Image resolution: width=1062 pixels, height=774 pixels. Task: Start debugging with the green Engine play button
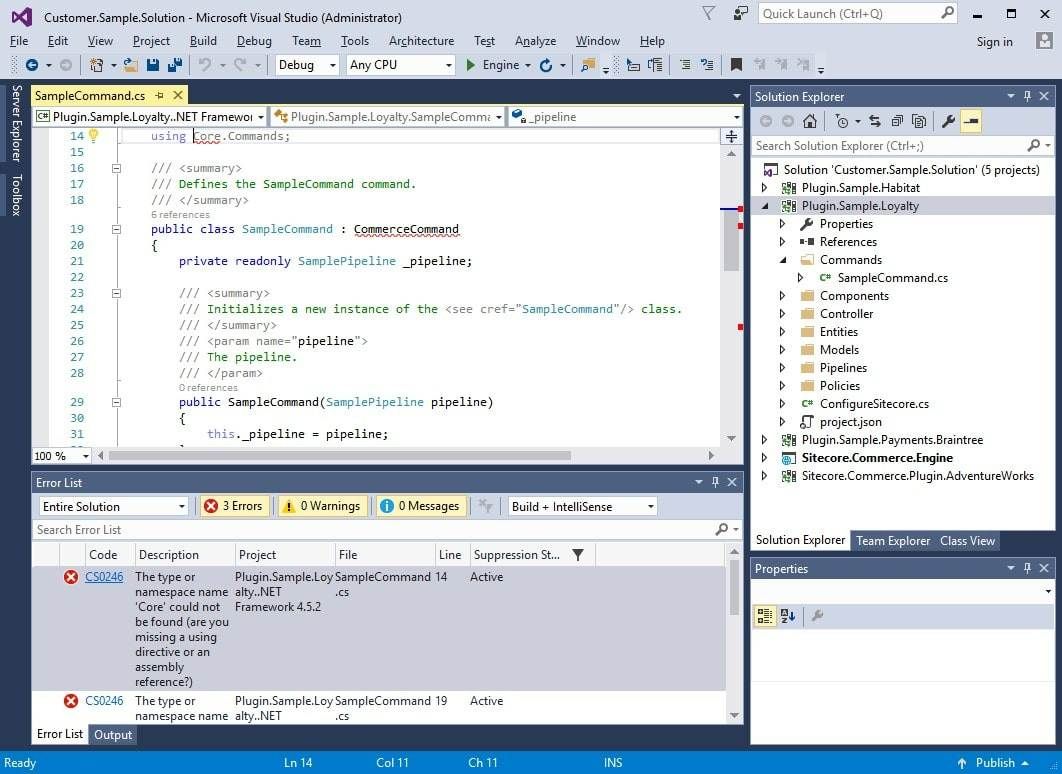[x=471, y=65]
